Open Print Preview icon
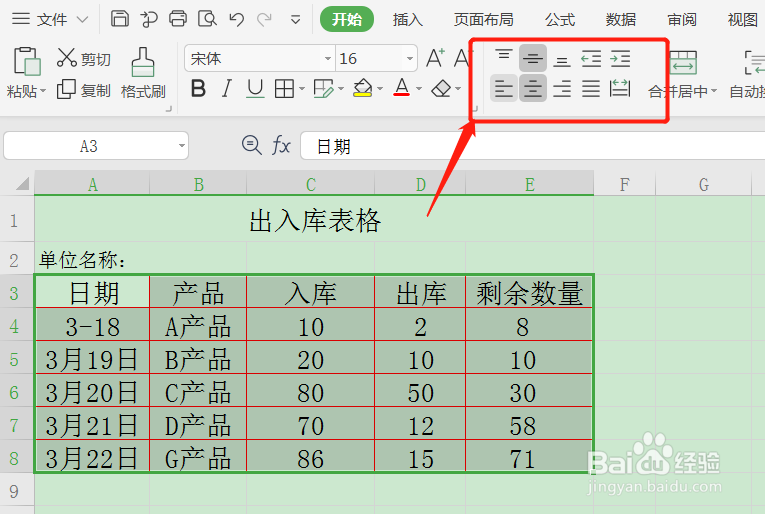The image size is (765, 514). point(207,19)
